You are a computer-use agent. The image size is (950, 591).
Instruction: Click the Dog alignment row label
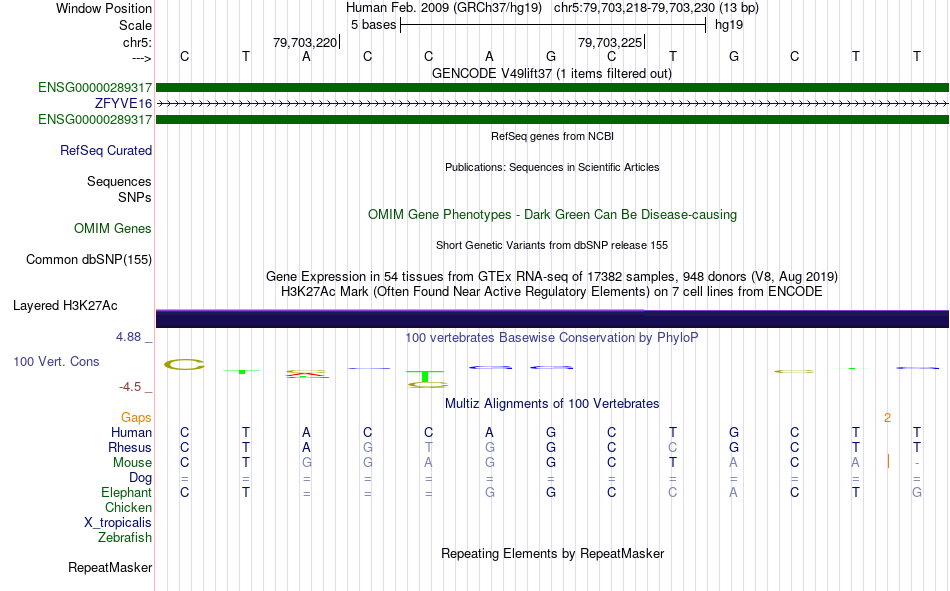[140, 478]
